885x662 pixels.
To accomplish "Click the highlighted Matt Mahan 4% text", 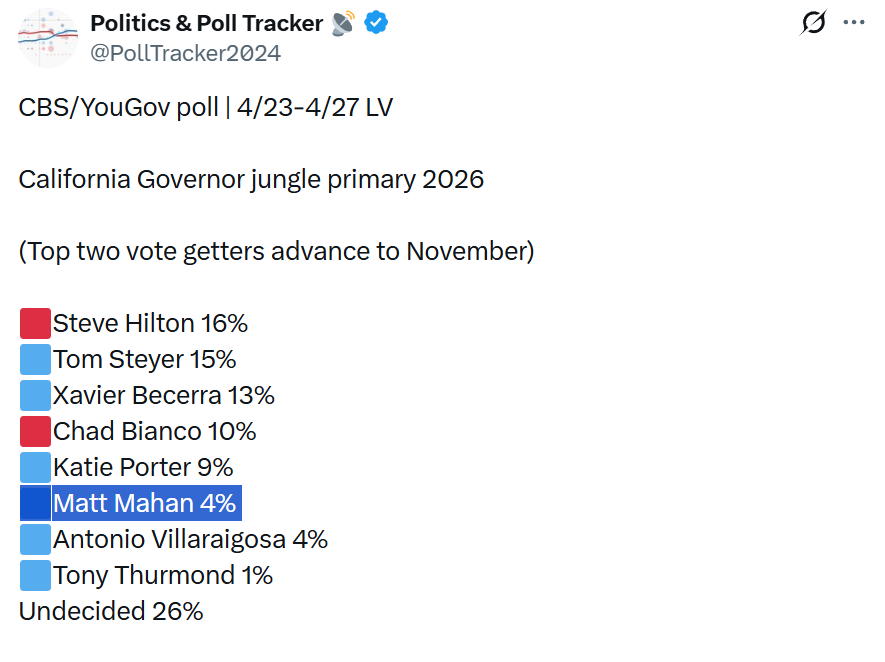I will tap(145, 503).
